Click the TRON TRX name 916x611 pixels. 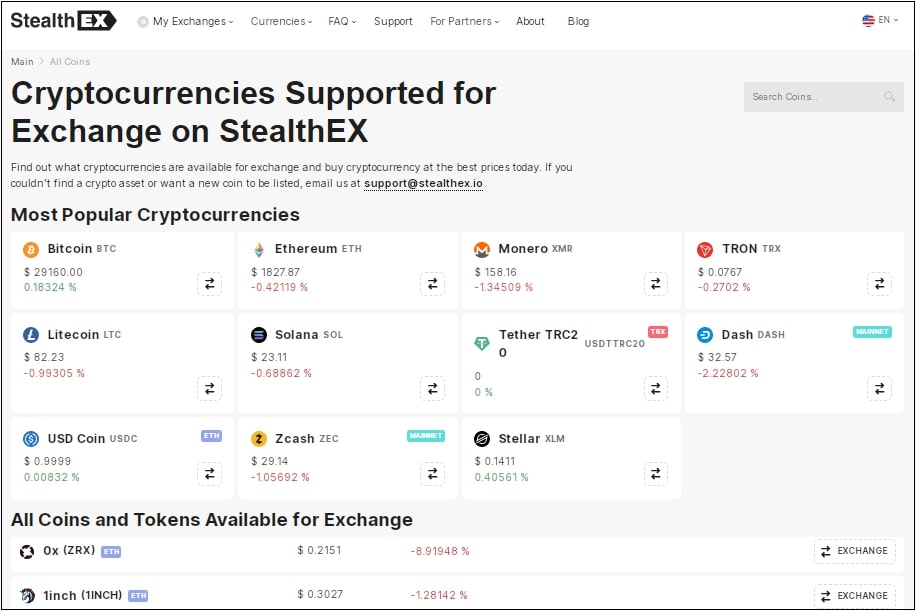point(751,249)
